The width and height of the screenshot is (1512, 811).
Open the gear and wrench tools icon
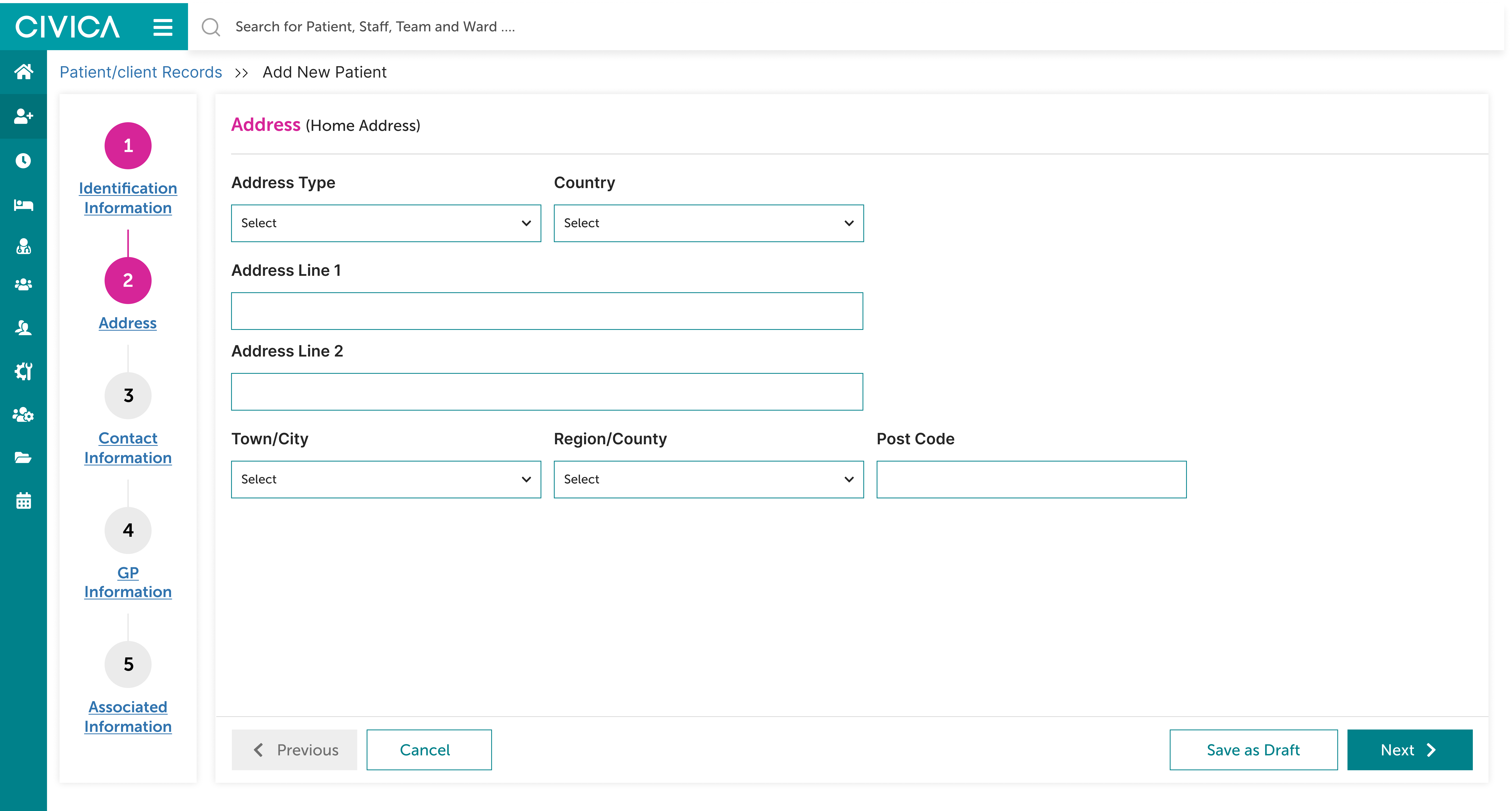pyautogui.click(x=24, y=371)
